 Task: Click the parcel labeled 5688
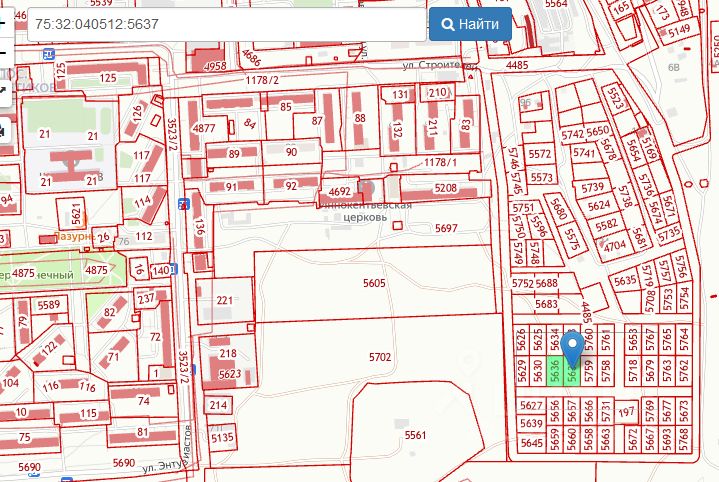click(x=546, y=283)
